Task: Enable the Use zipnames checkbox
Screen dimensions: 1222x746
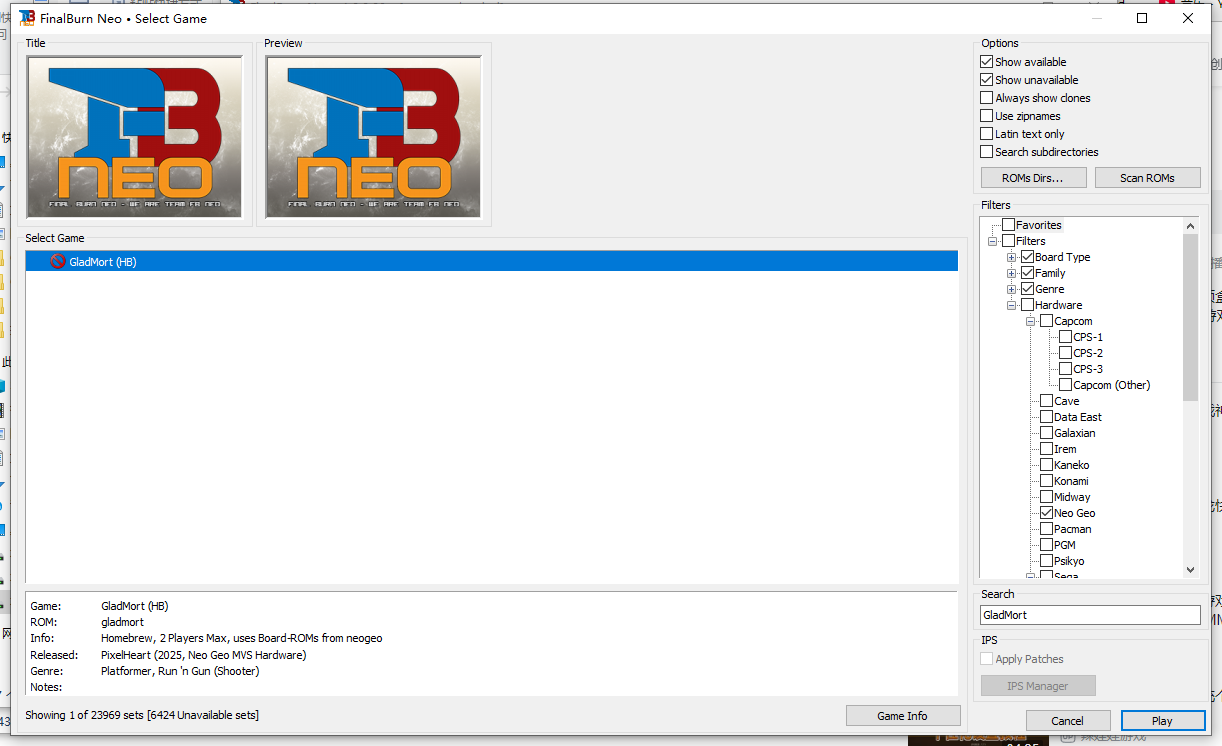Action: (987, 116)
